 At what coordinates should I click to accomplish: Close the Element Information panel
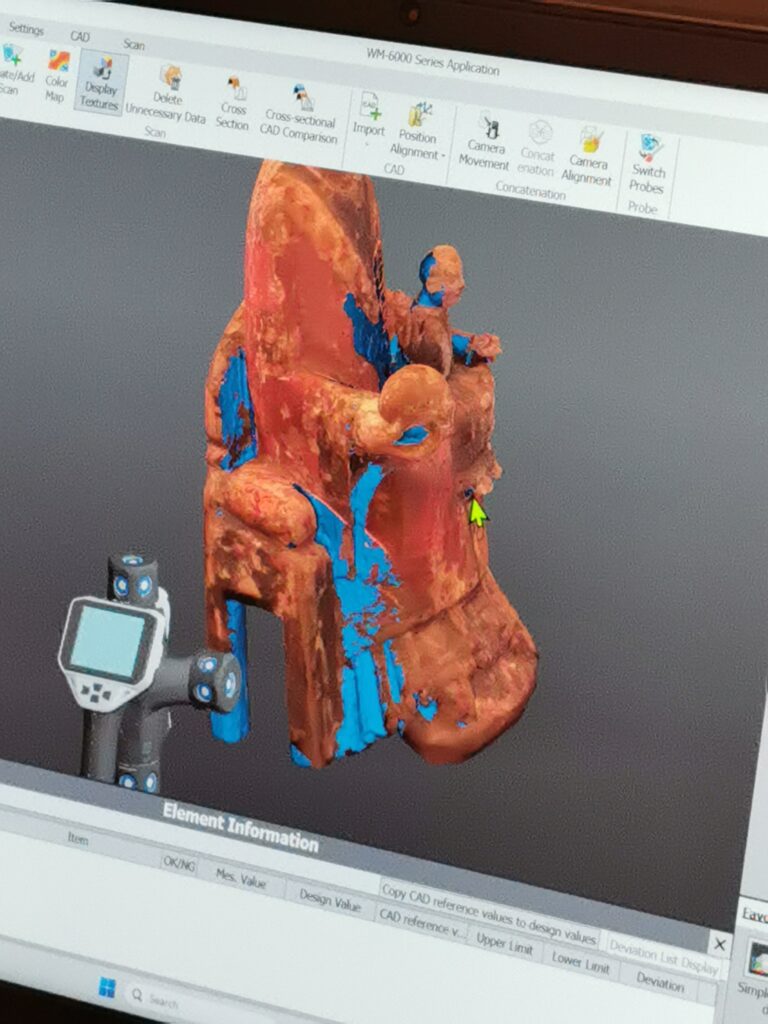click(719, 943)
